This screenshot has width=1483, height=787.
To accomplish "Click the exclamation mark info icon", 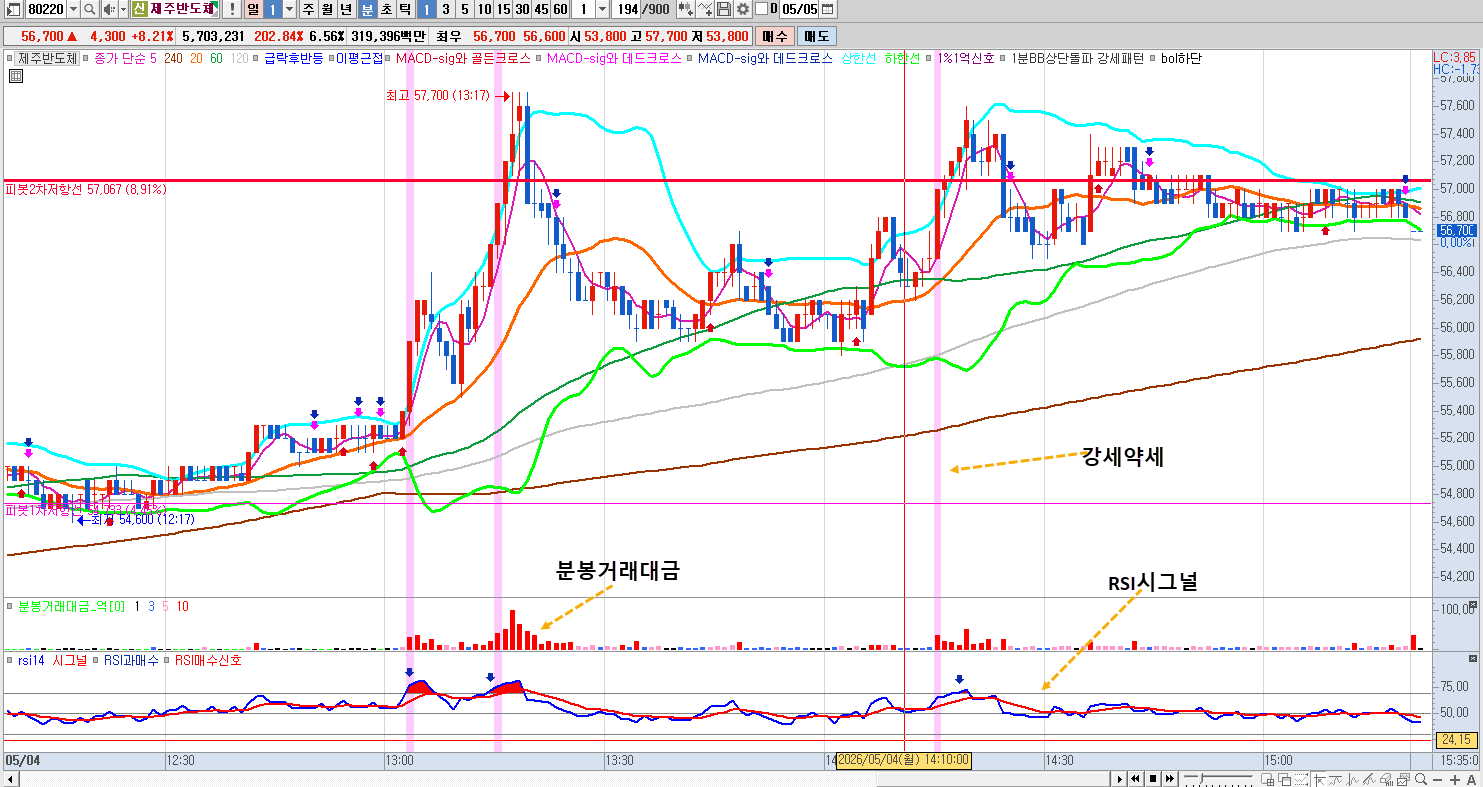I will (x=232, y=9).
